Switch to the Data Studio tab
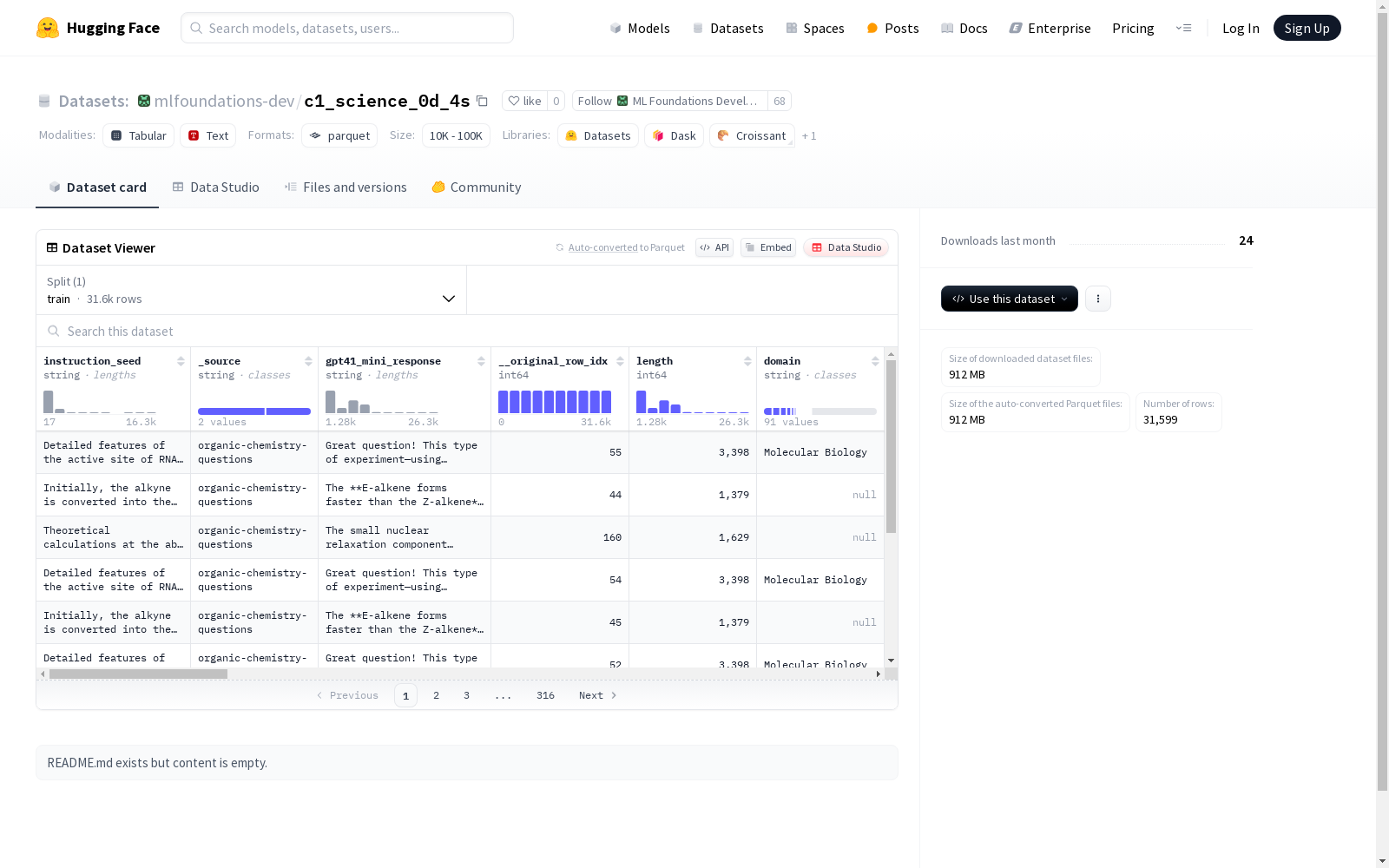The height and width of the screenshot is (868, 1389). point(216,187)
